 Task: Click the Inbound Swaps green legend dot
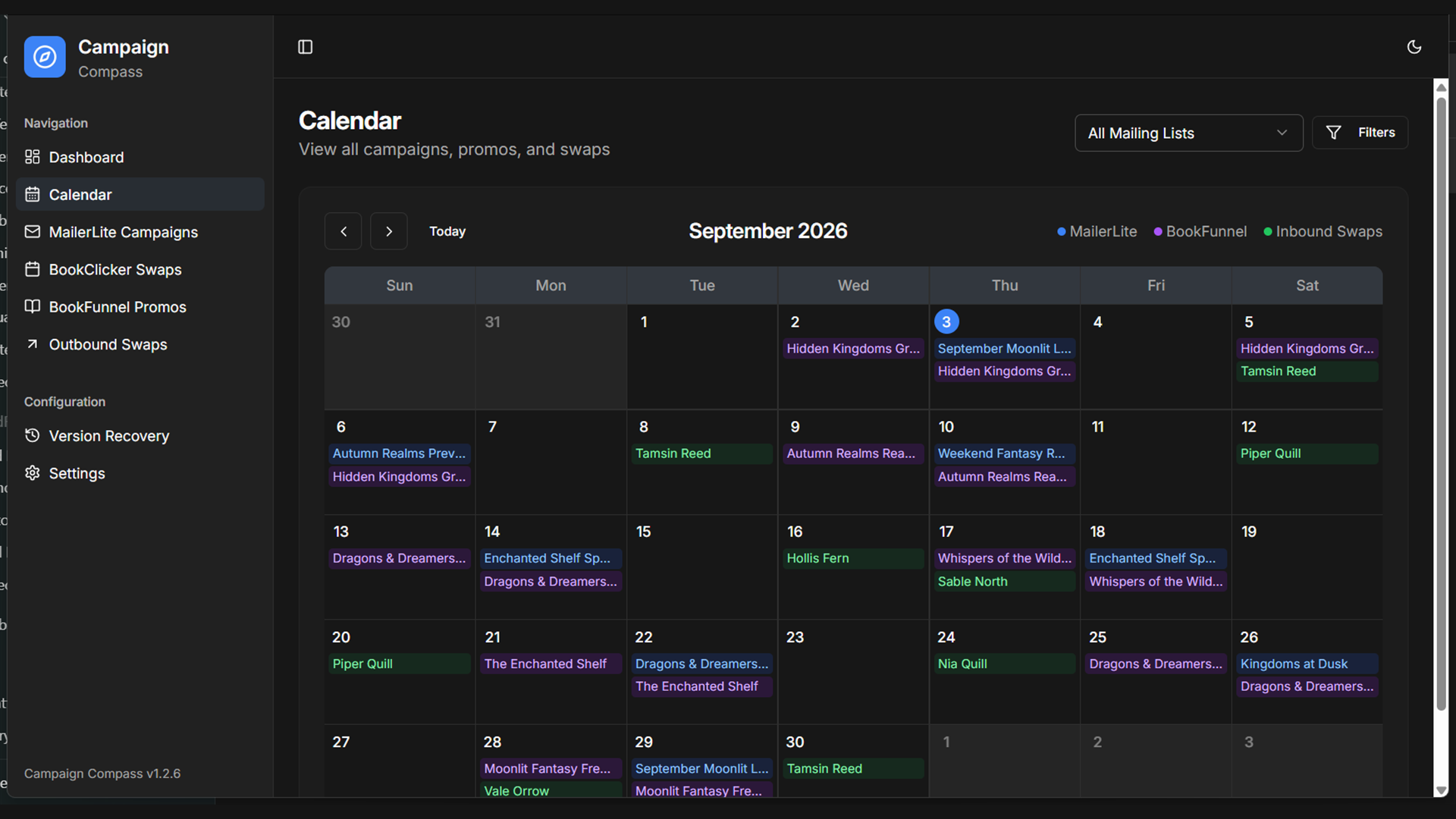pos(1268,232)
